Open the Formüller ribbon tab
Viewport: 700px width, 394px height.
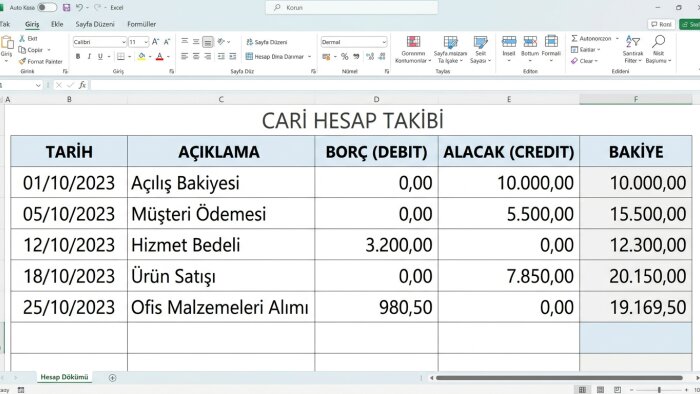[x=142, y=24]
